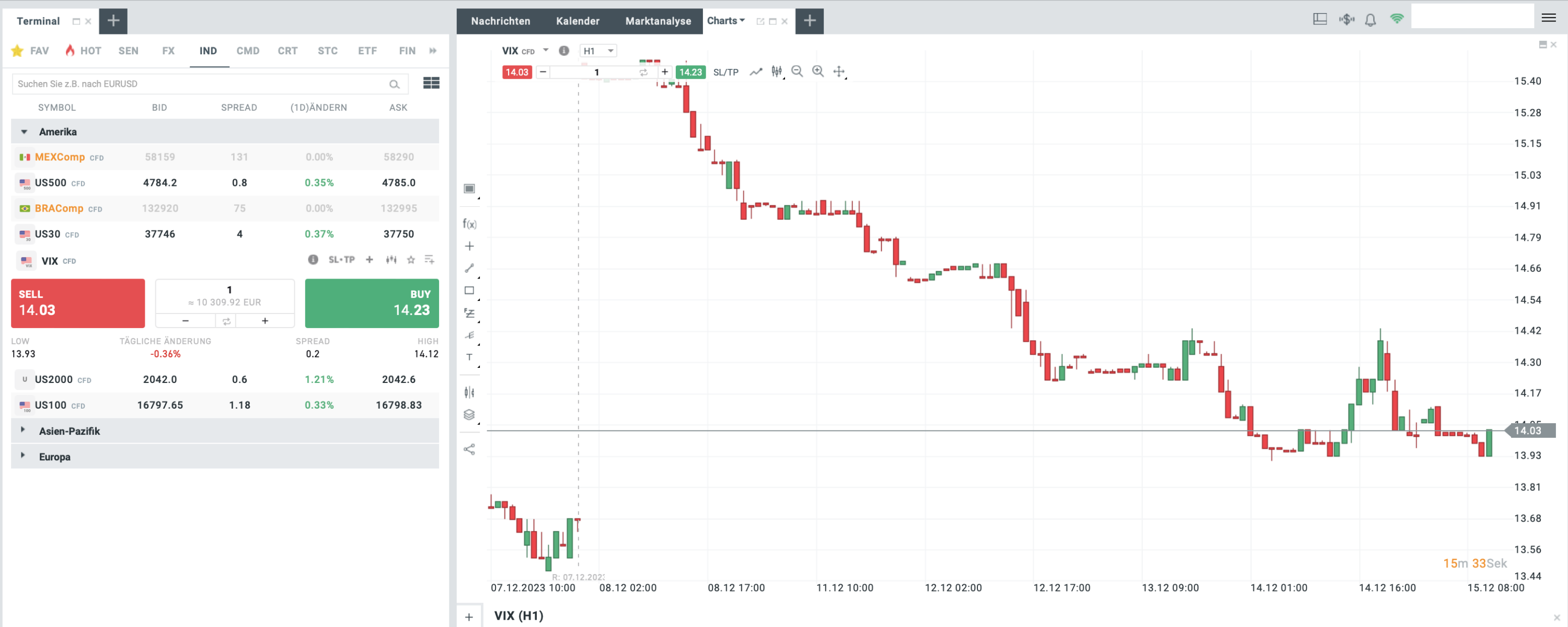Decrease volume with minus on chart order bar

543,72
